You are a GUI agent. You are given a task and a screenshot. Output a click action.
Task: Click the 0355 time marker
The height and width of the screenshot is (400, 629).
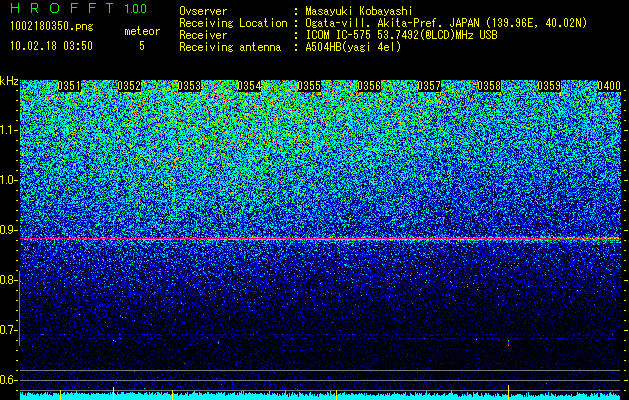tap(309, 86)
